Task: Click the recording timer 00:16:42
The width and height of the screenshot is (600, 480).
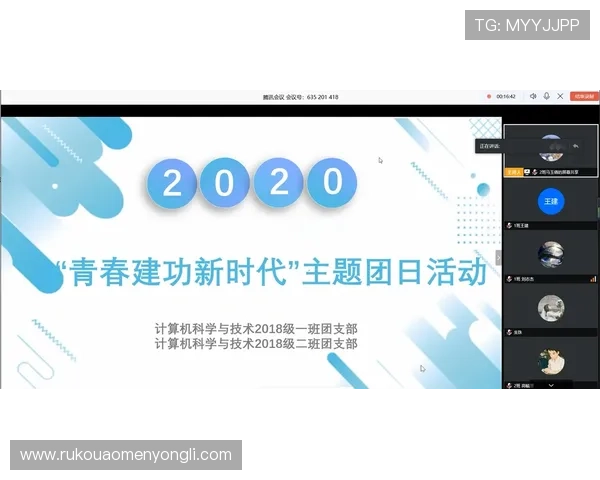Action: tap(506, 96)
